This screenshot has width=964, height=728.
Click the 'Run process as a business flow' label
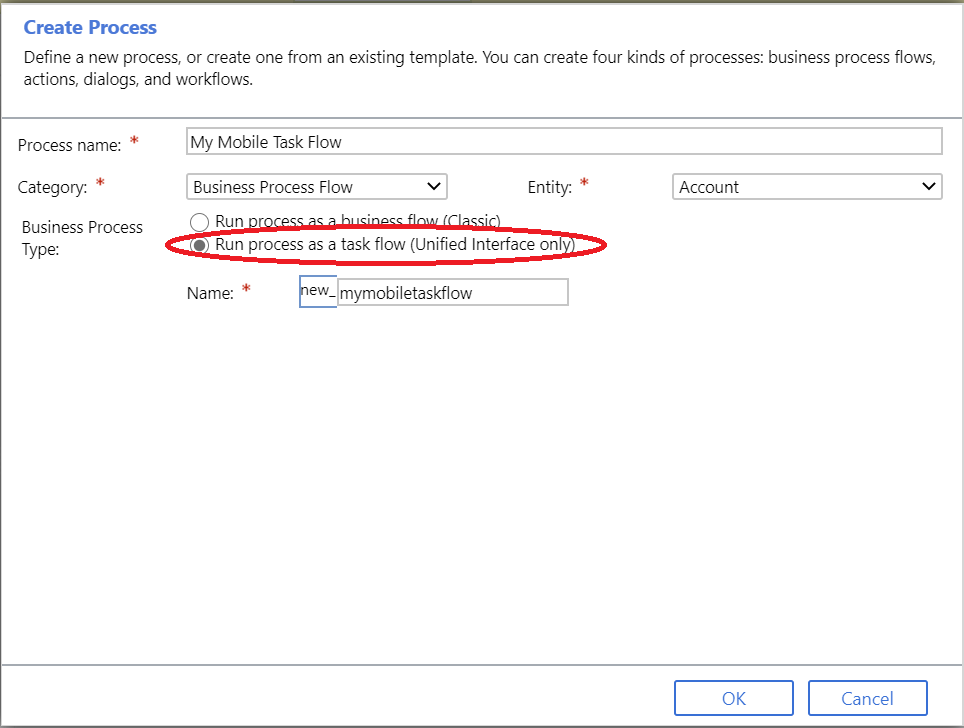coord(358,221)
